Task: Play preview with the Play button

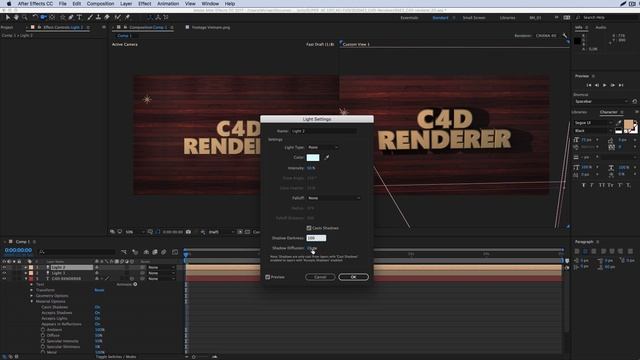Action: [604, 85]
